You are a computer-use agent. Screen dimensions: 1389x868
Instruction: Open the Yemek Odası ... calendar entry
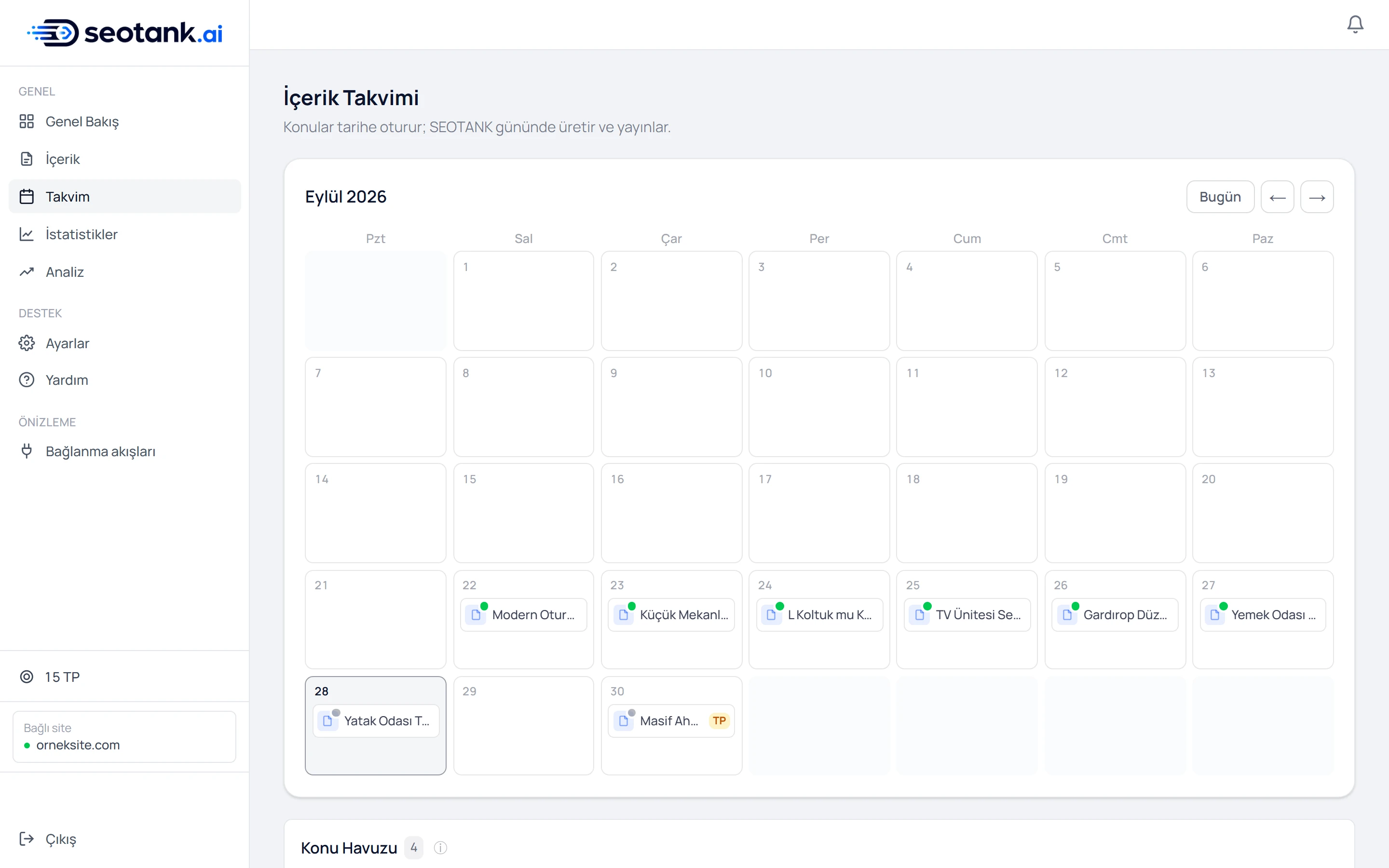(1263, 615)
